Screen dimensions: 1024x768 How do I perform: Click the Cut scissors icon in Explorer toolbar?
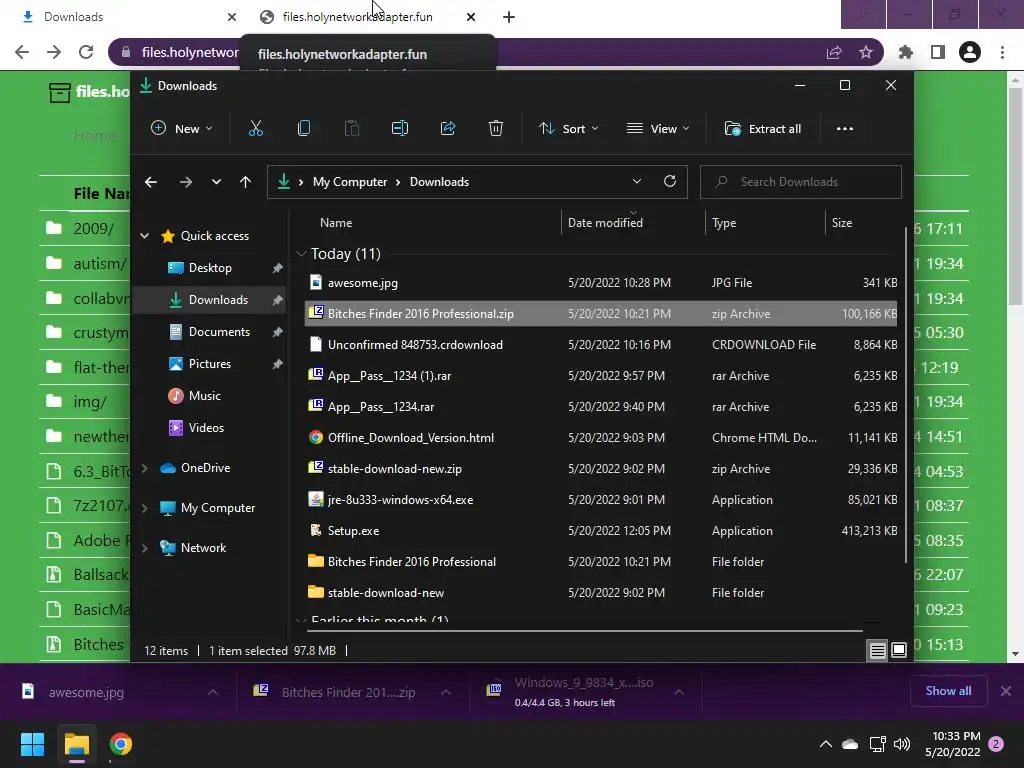(255, 129)
